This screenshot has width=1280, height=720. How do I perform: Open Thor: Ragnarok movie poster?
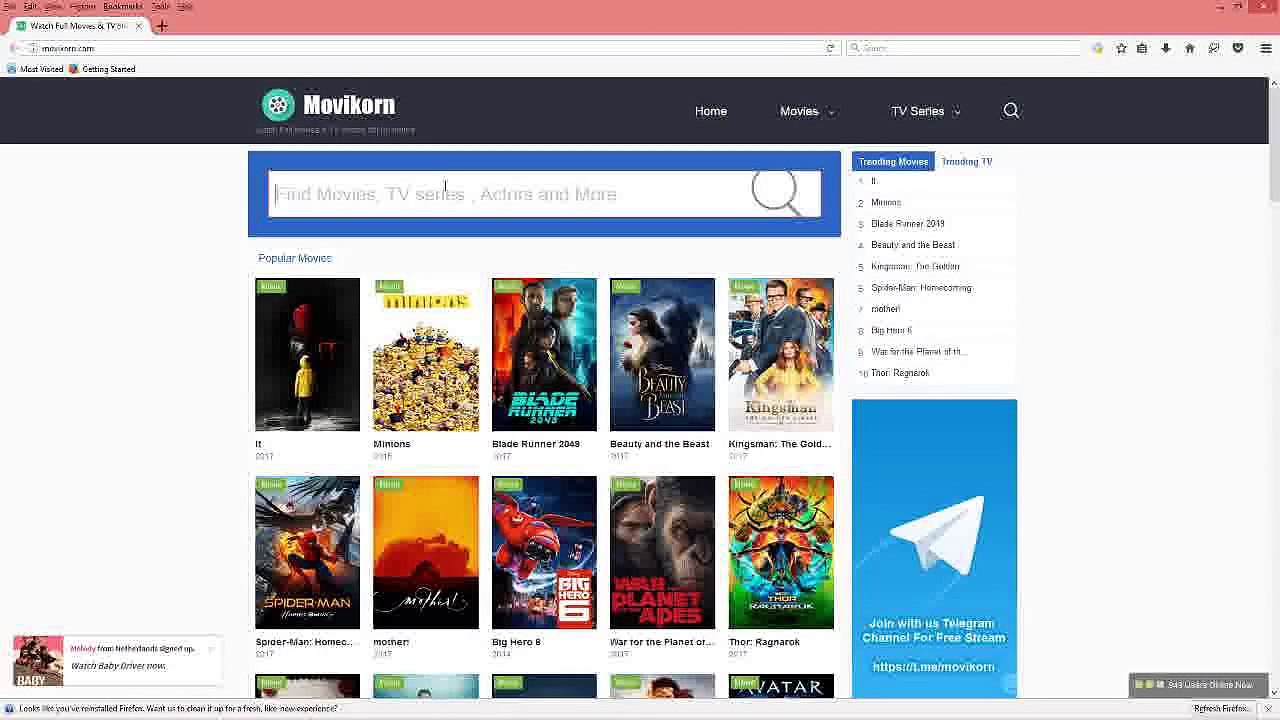781,552
